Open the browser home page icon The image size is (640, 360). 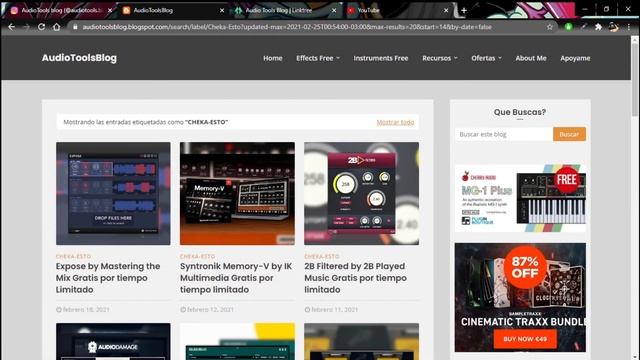(x=57, y=27)
